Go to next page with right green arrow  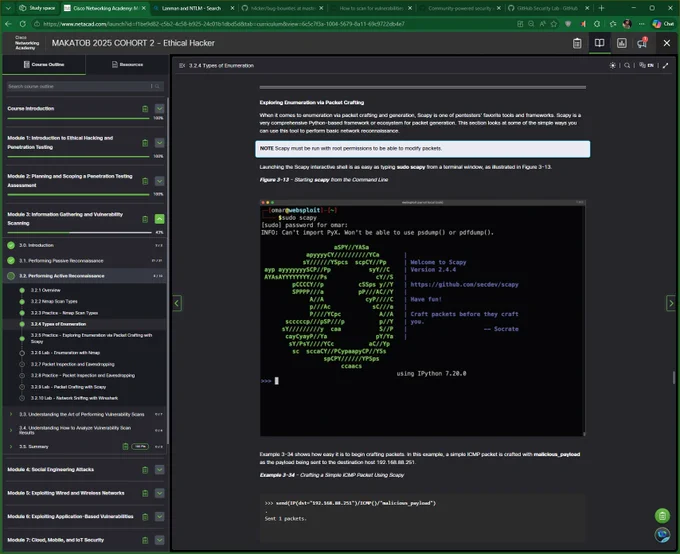pos(670,303)
